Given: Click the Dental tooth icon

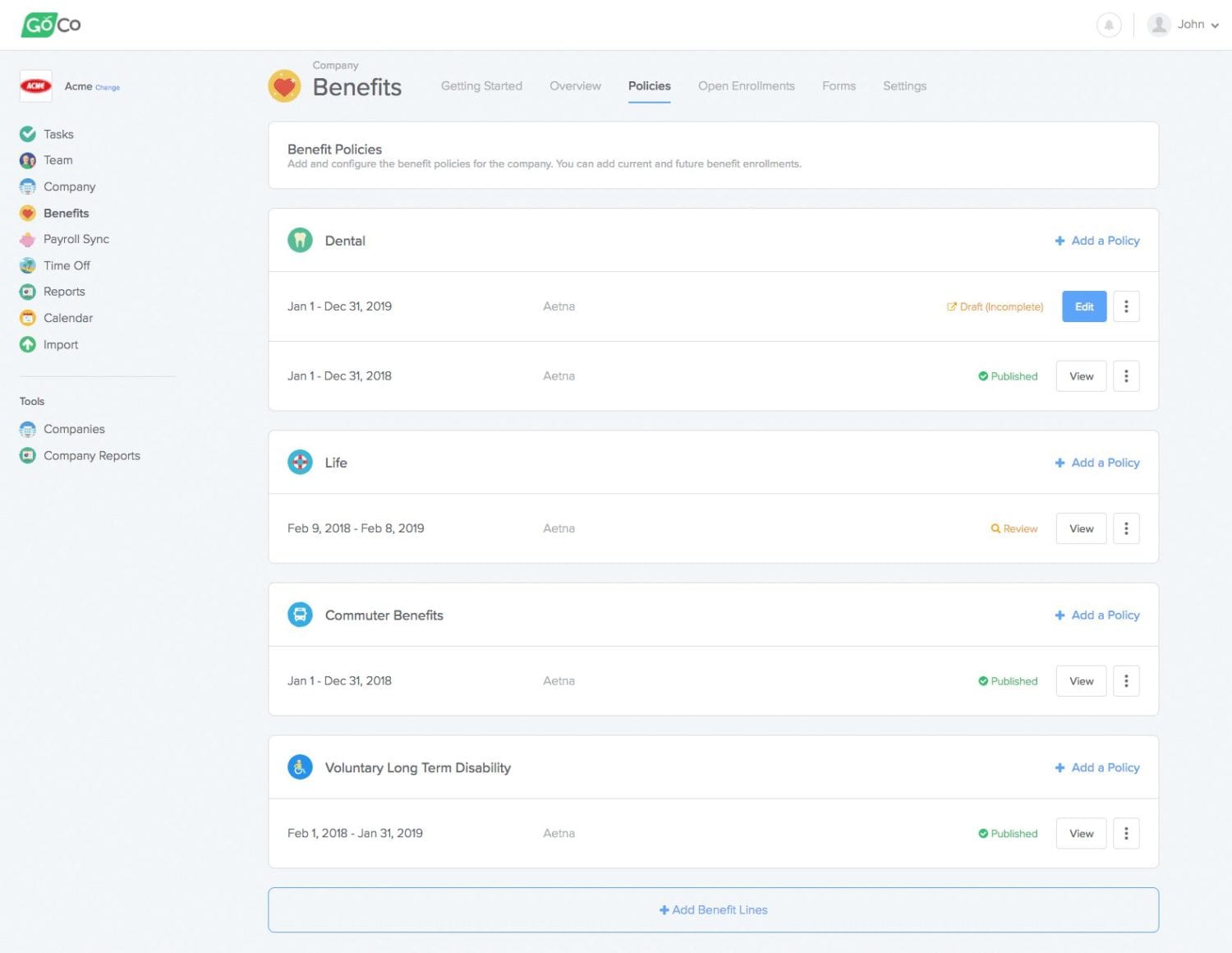Looking at the screenshot, I should (300, 241).
